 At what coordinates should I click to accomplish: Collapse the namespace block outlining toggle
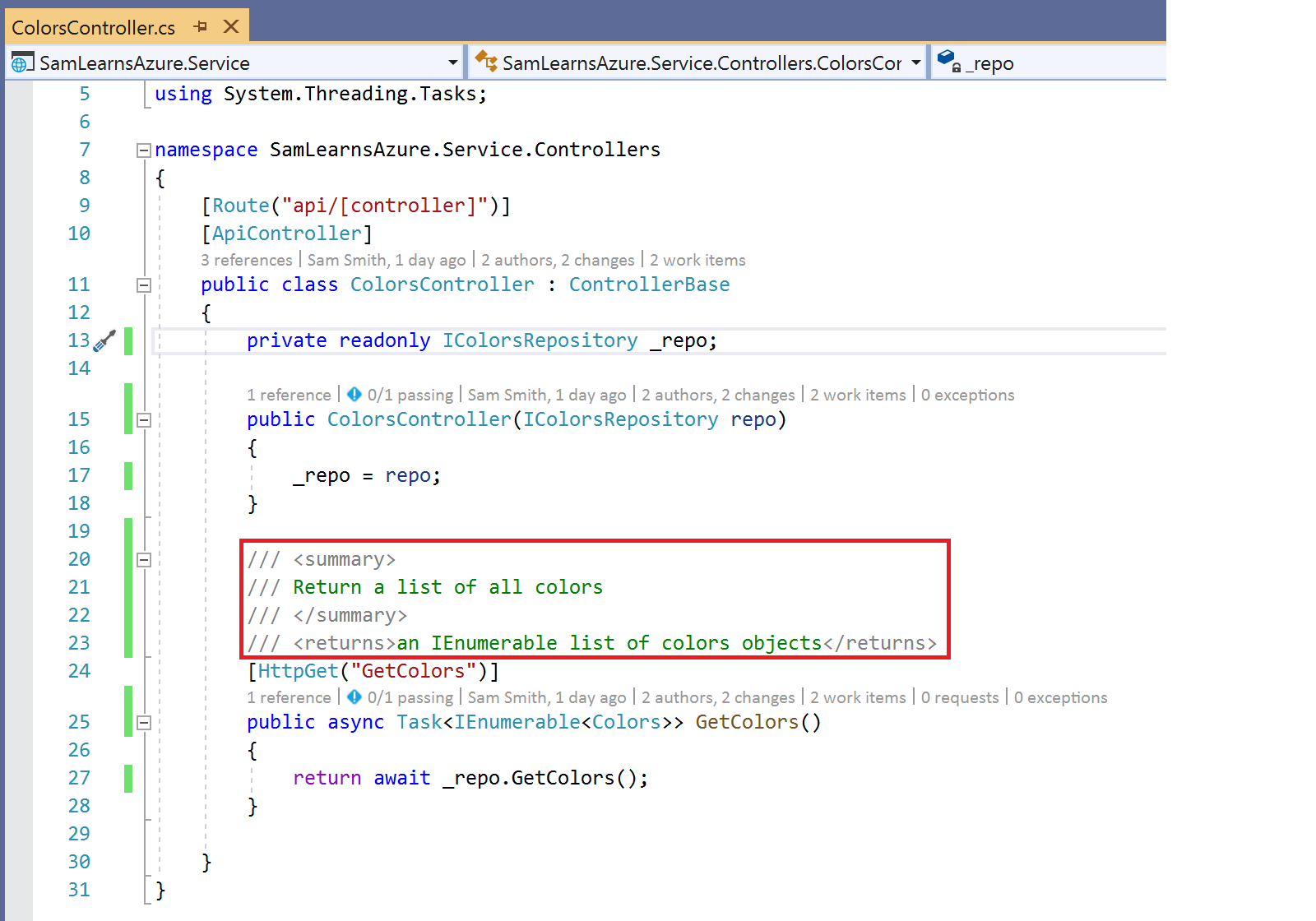(144, 150)
